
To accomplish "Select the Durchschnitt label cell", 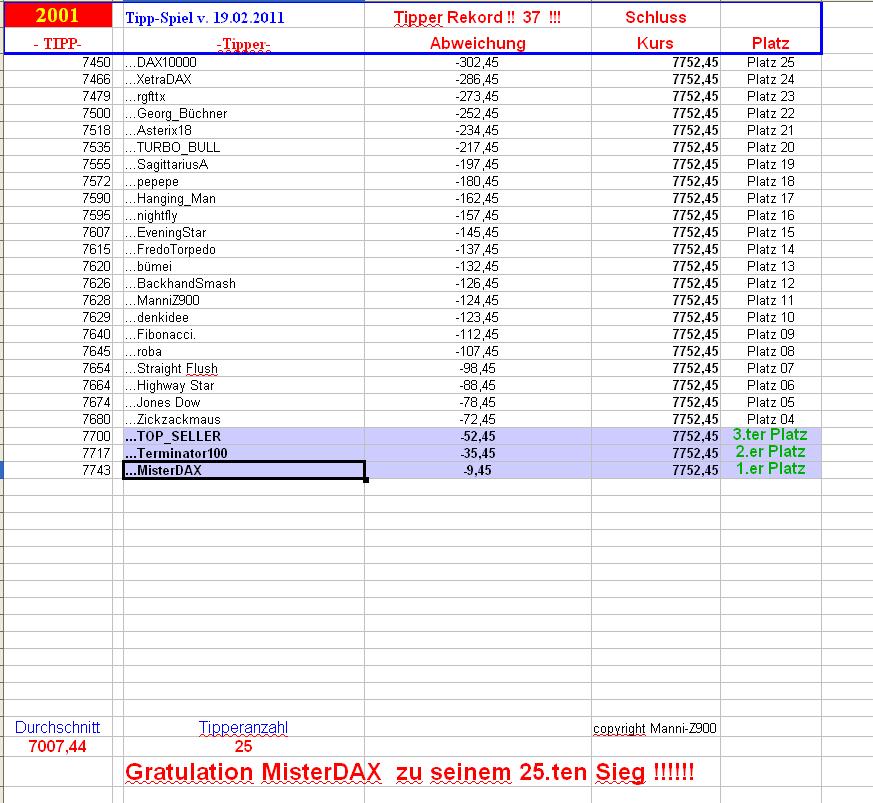I will (x=57, y=727).
